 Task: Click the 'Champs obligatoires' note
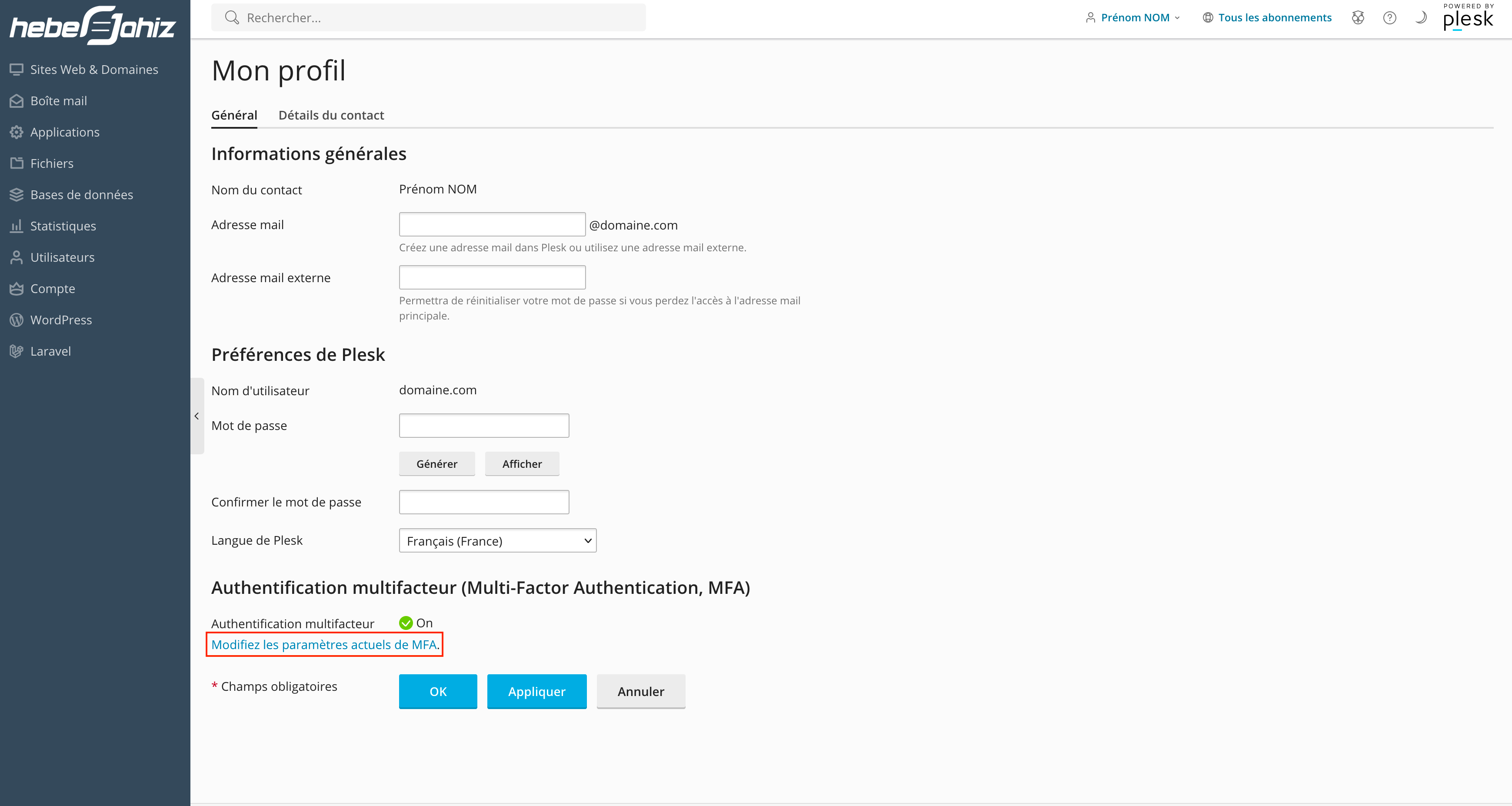279,686
